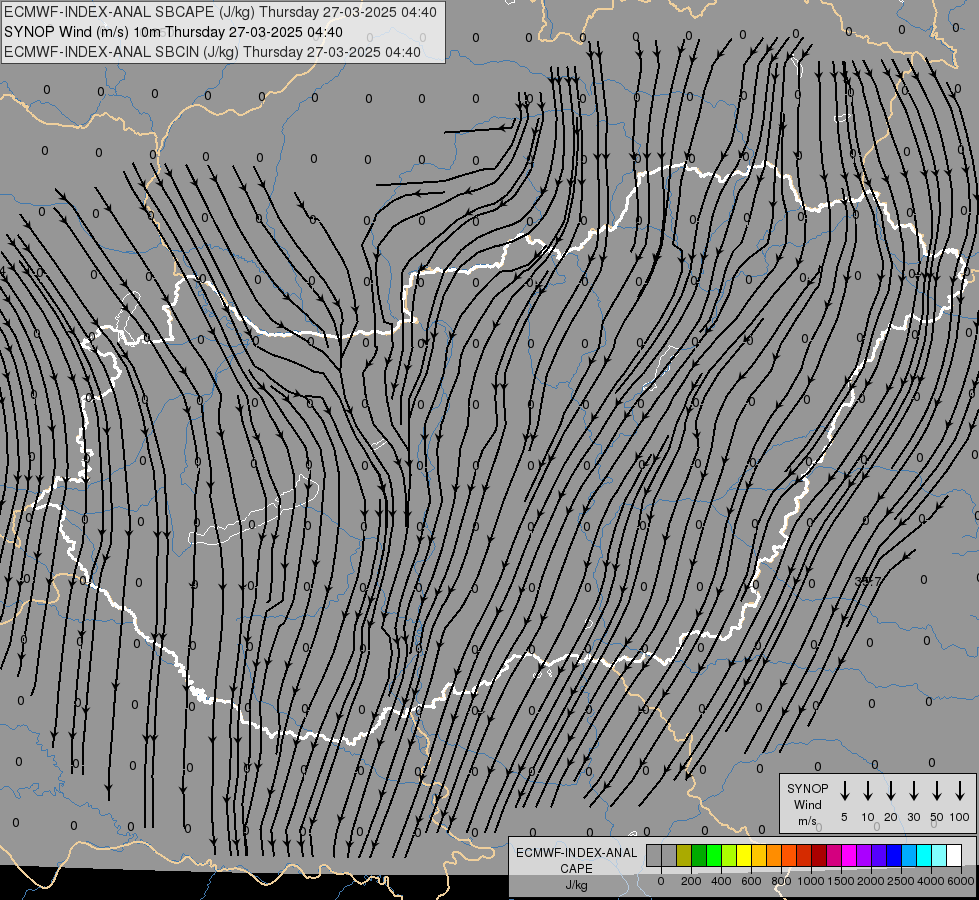This screenshot has width=979, height=900.
Task: Click the SBCIN title line in the header
Action: click(212, 52)
